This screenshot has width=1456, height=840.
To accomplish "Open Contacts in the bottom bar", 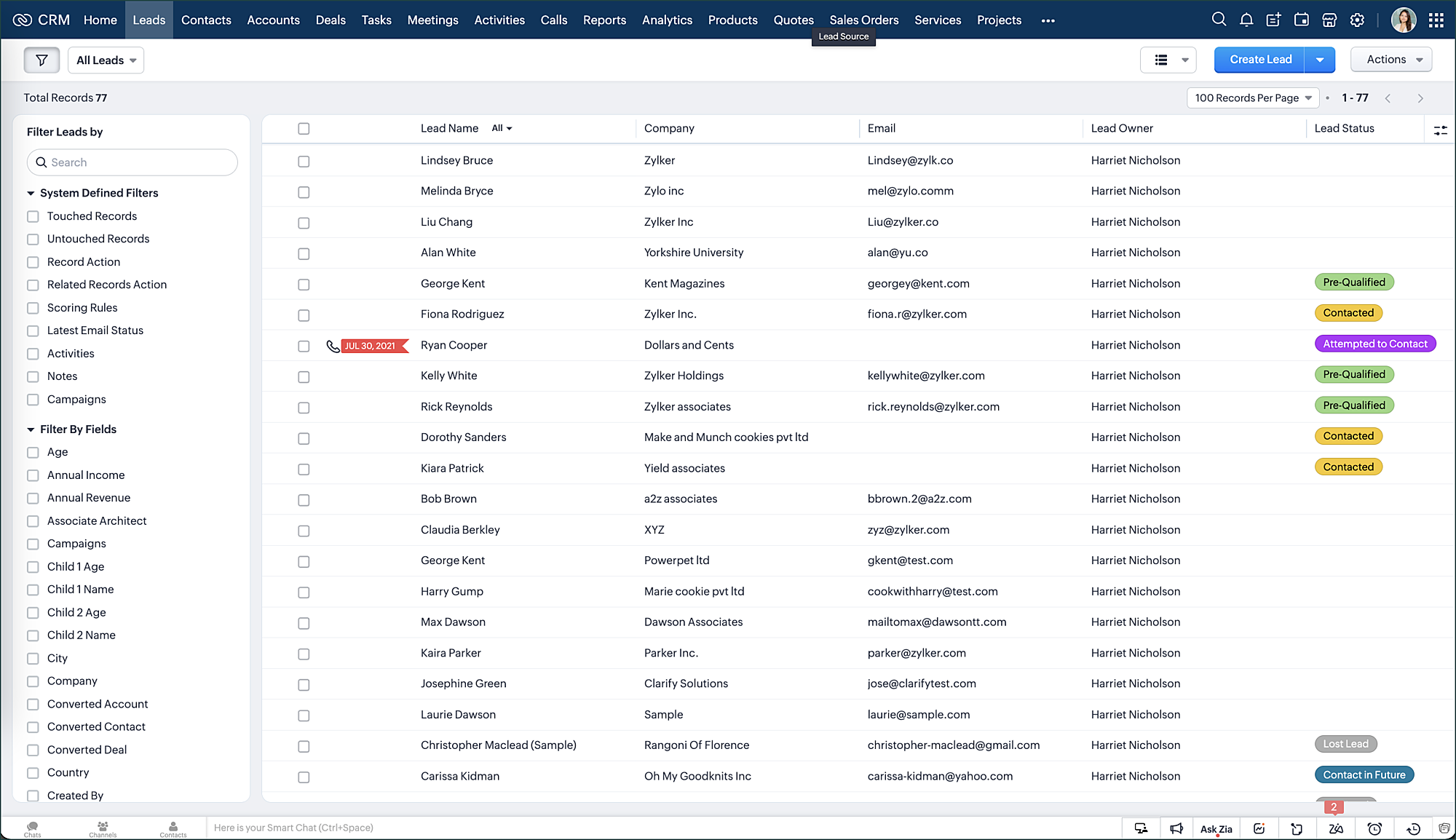I will click(173, 829).
